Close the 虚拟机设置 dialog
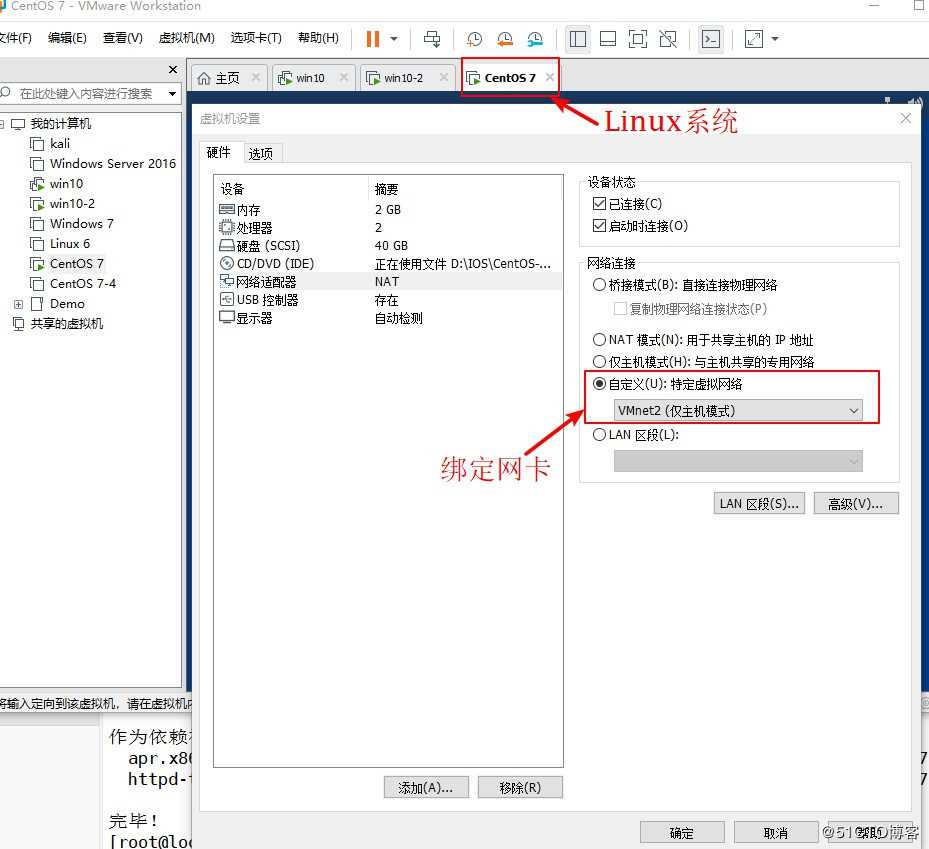The width and height of the screenshot is (929, 849). coord(905,118)
